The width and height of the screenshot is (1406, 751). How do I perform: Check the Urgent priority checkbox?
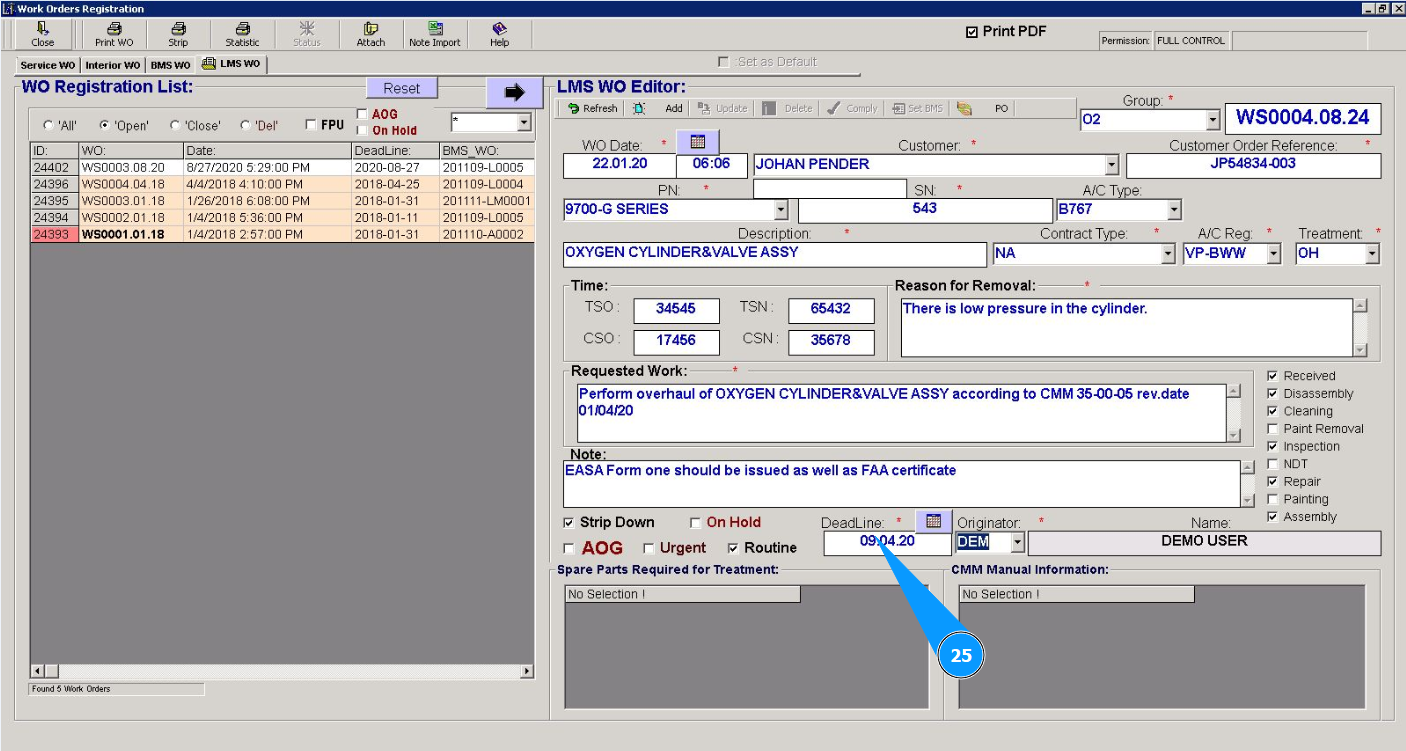[649, 549]
